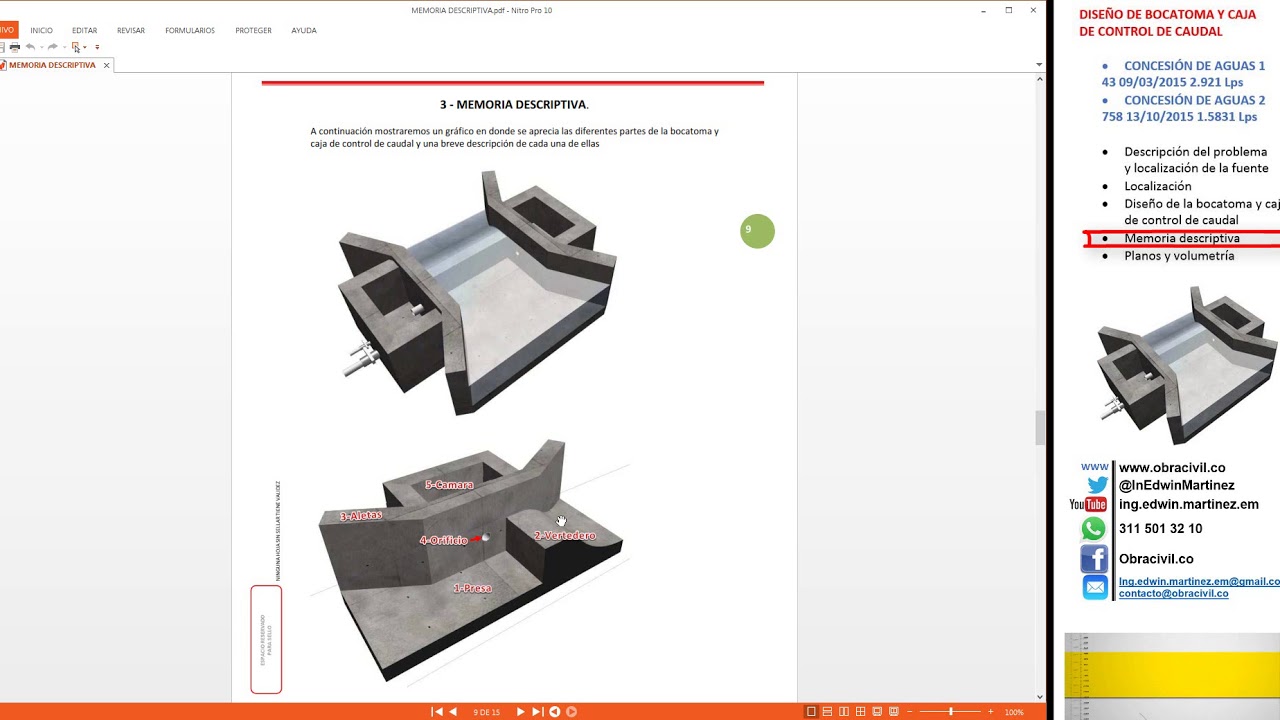Go to the first page
The width and height of the screenshot is (1280, 720).
point(436,711)
